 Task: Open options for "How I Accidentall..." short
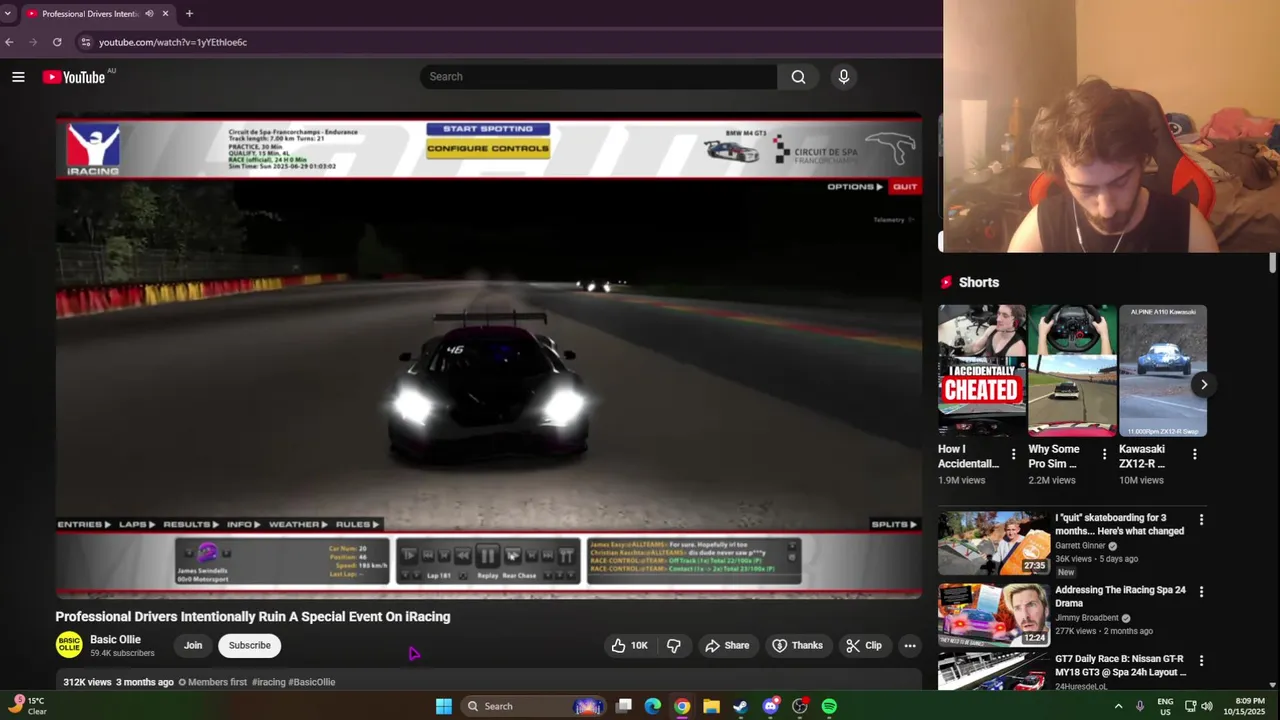pos(1014,454)
